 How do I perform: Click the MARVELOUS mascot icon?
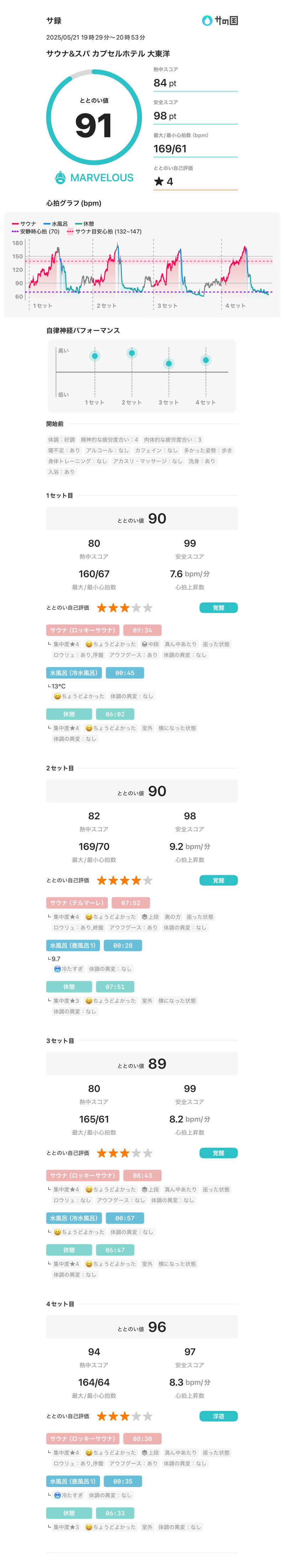tap(60, 178)
